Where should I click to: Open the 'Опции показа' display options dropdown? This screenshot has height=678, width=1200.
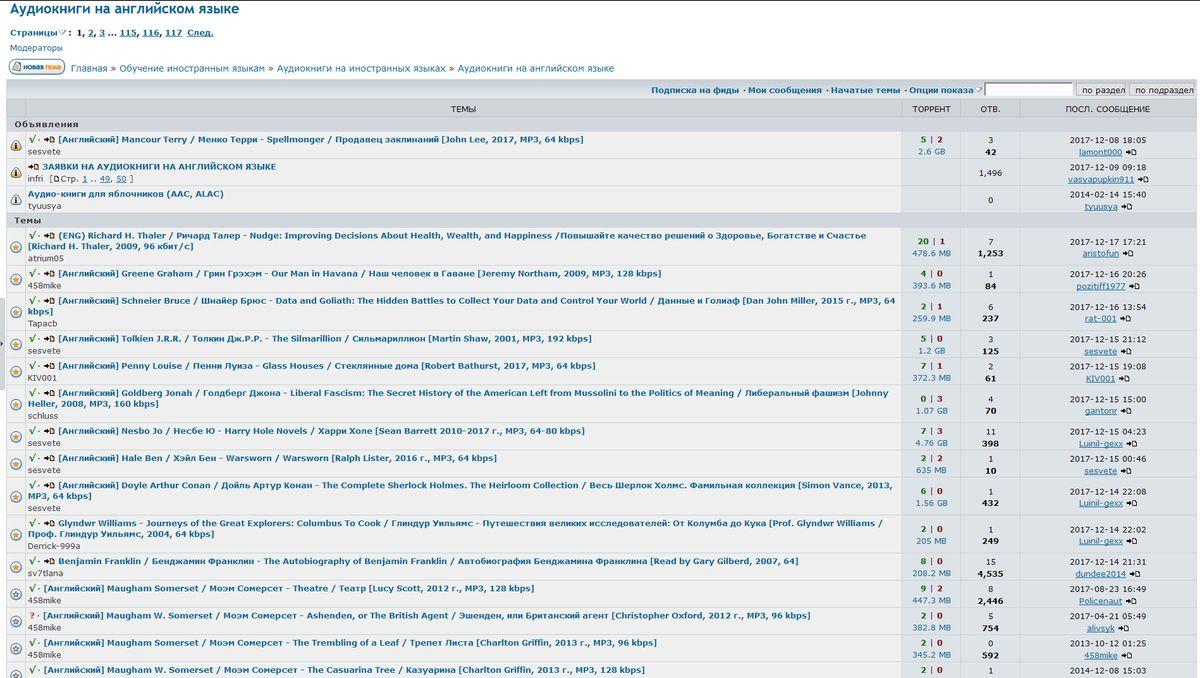coord(945,90)
